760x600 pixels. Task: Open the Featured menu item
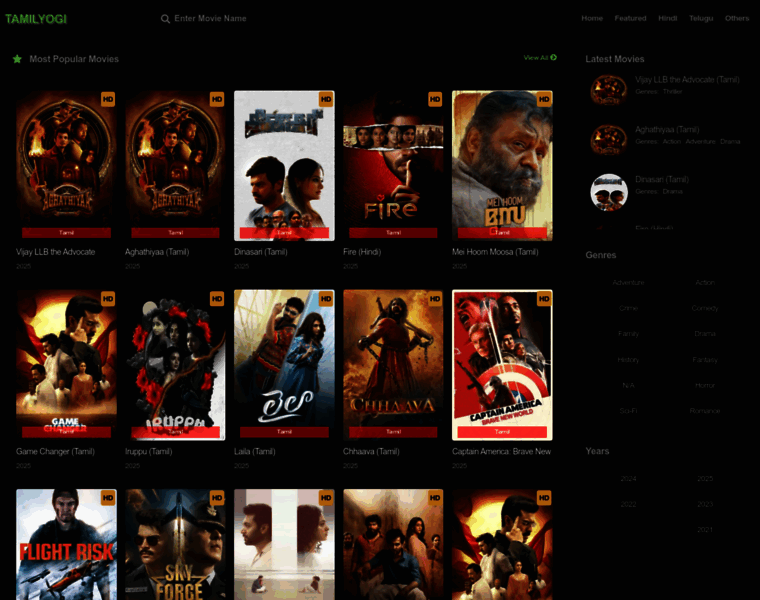tap(630, 18)
